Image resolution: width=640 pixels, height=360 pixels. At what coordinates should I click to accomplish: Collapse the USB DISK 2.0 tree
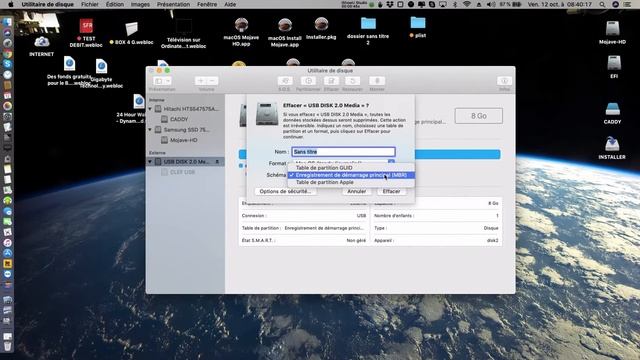pos(150,162)
